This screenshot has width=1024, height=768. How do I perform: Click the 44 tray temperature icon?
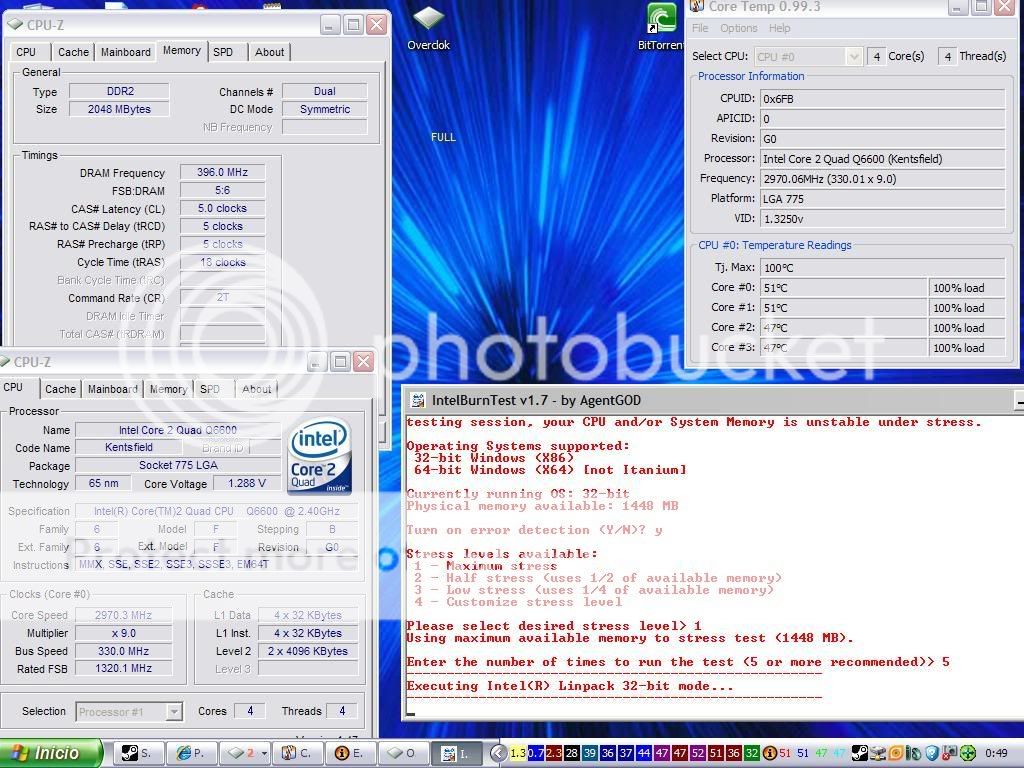(x=644, y=753)
